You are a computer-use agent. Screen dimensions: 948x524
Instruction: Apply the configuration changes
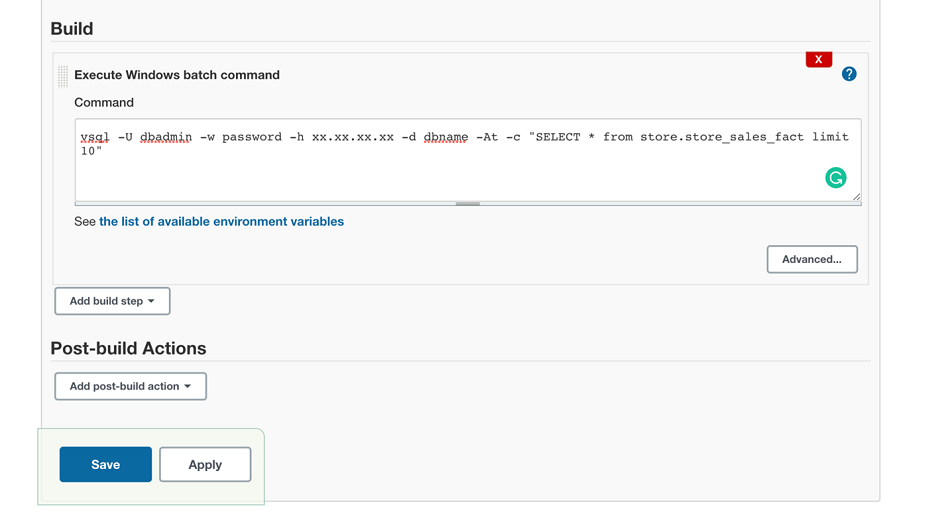tap(205, 464)
